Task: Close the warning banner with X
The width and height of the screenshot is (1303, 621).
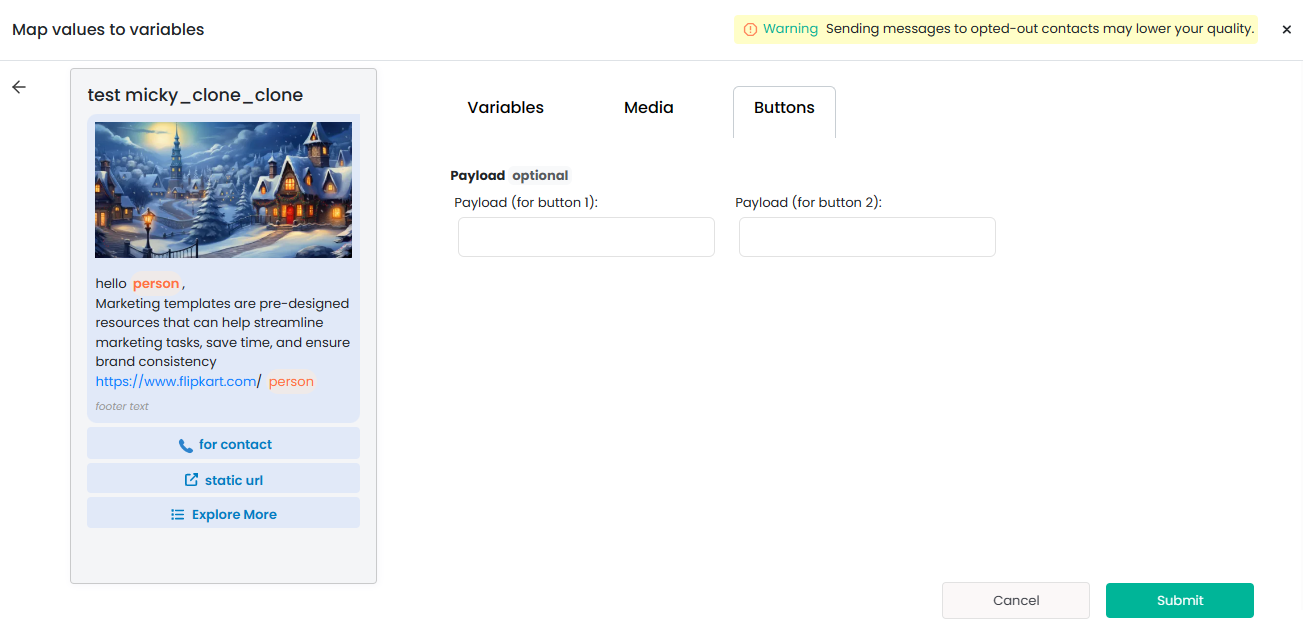Action: click(x=1286, y=30)
